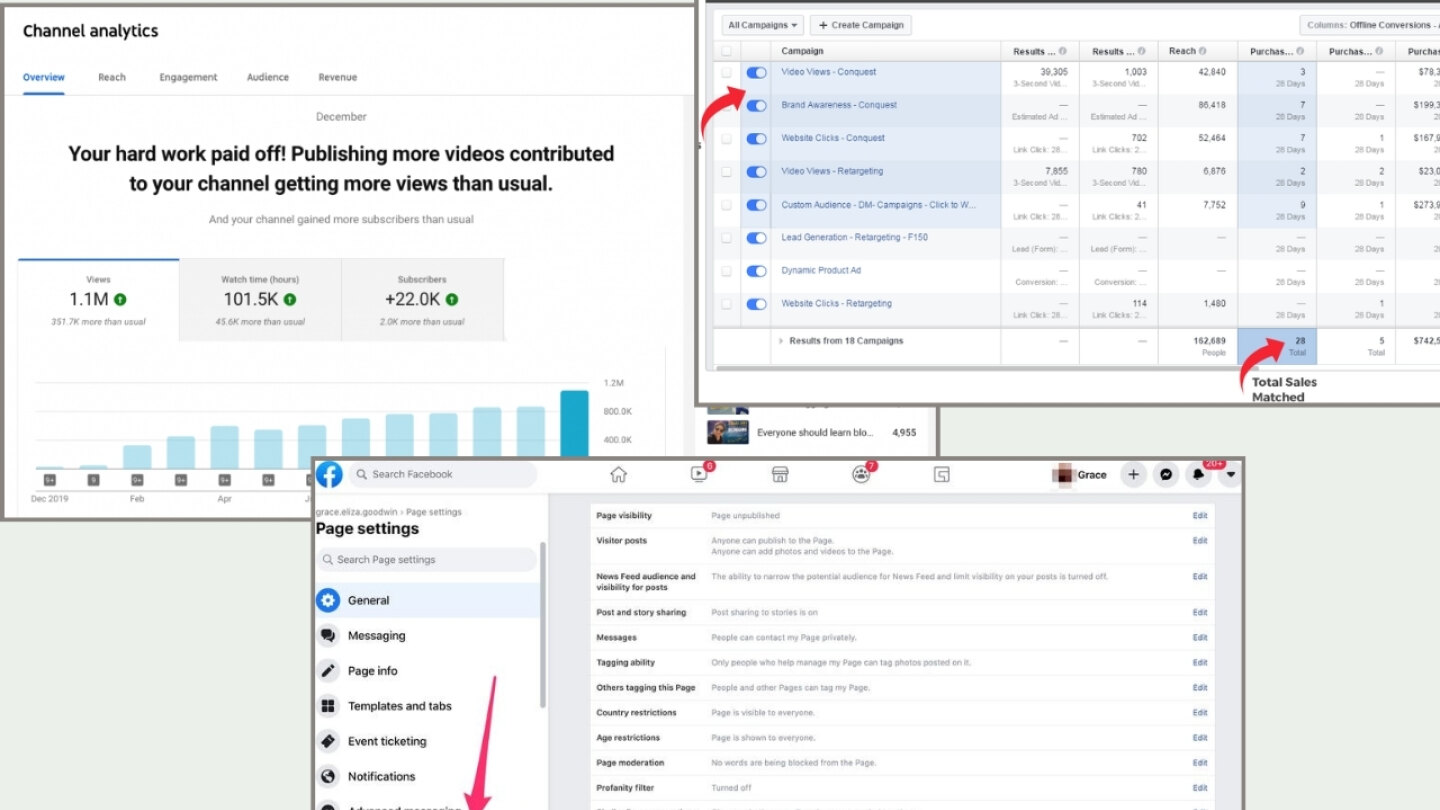Click the green up arrow beside Subscribers +22.0K
Screen dimensions: 1440x810
coord(451,299)
